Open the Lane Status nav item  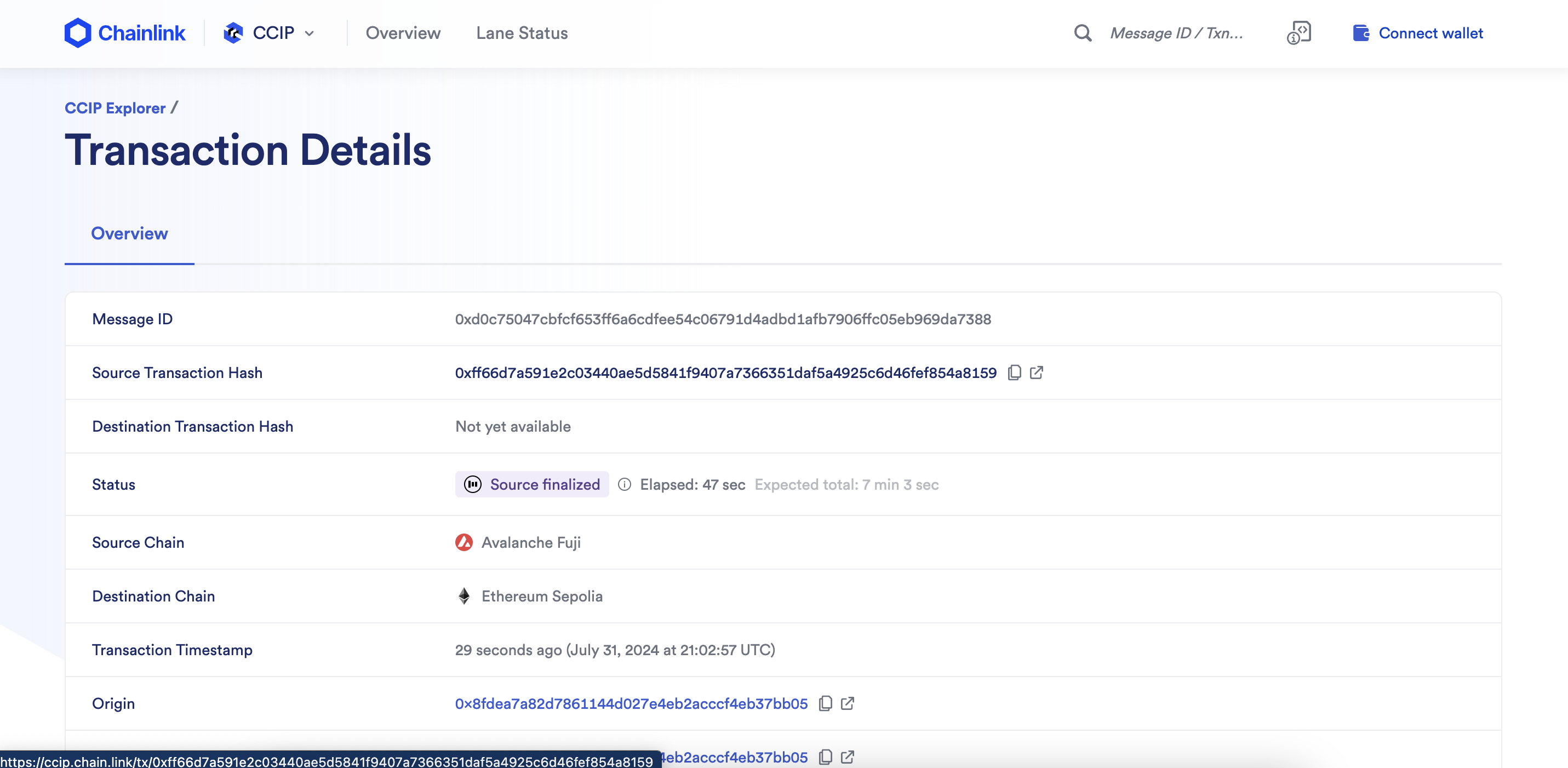pyautogui.click(x=522, y=33)
